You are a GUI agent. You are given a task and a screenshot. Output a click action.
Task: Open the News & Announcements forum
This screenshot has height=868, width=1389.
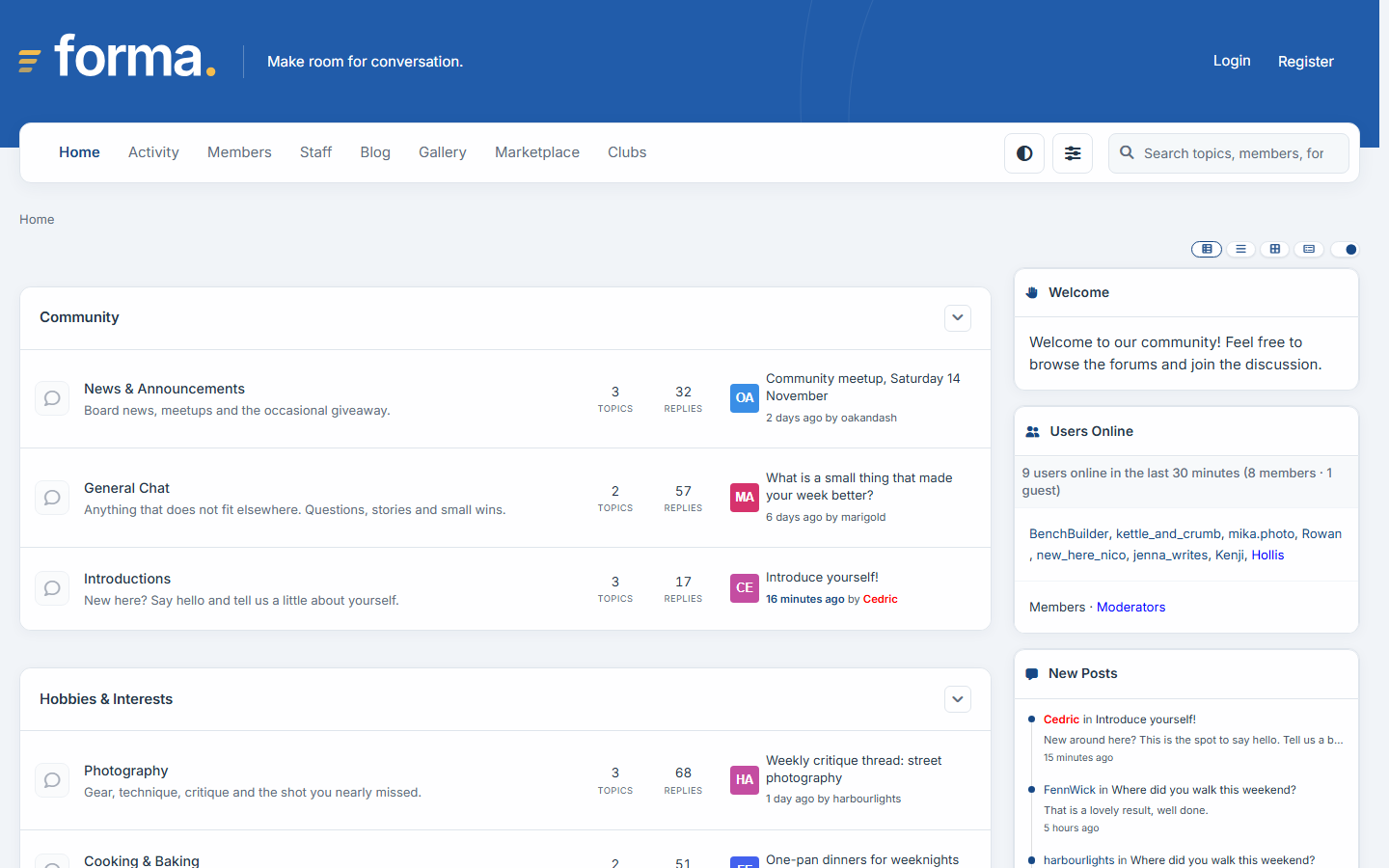164,389
